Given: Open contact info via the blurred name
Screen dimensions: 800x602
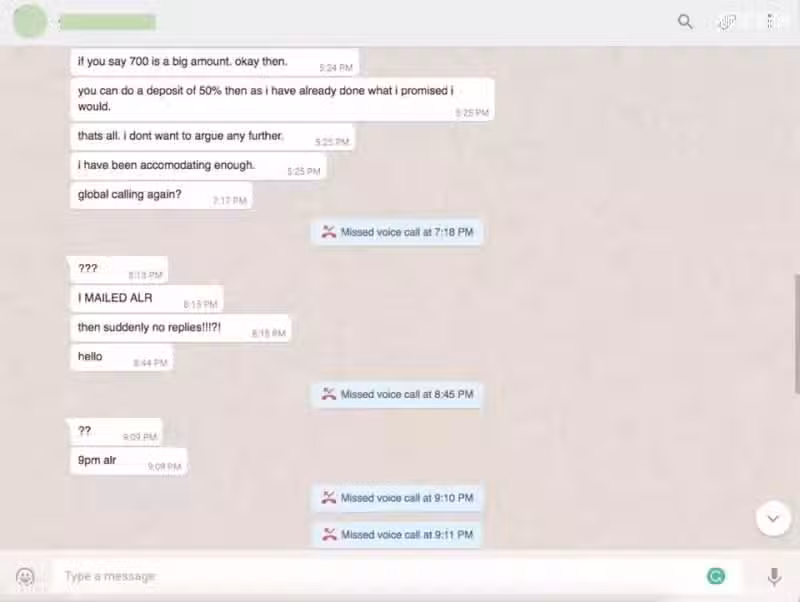Looking at the screenshot, I should 108,22.
